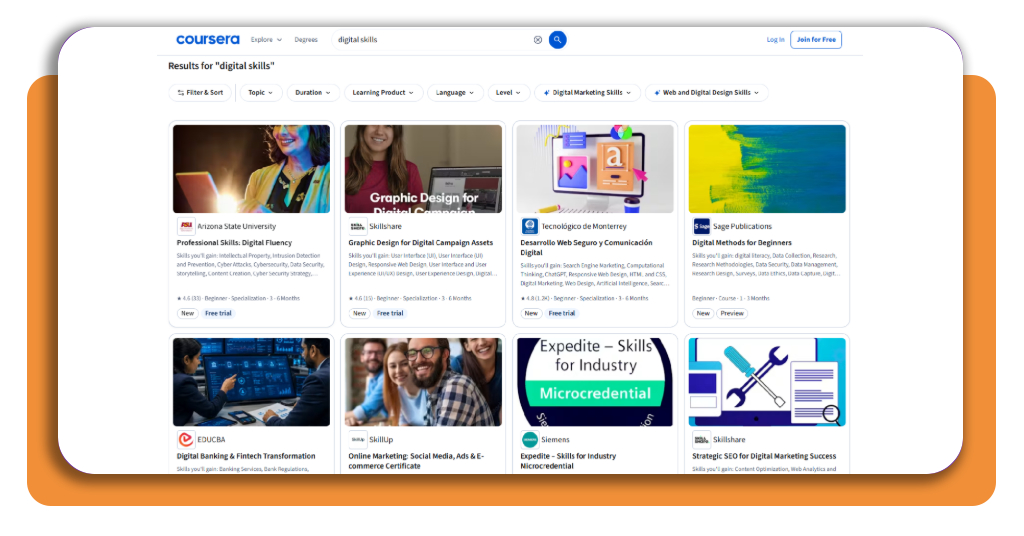
Task: Click the Arizona State University logo icon
Action: pyautogui.click(x=185, y=227)
